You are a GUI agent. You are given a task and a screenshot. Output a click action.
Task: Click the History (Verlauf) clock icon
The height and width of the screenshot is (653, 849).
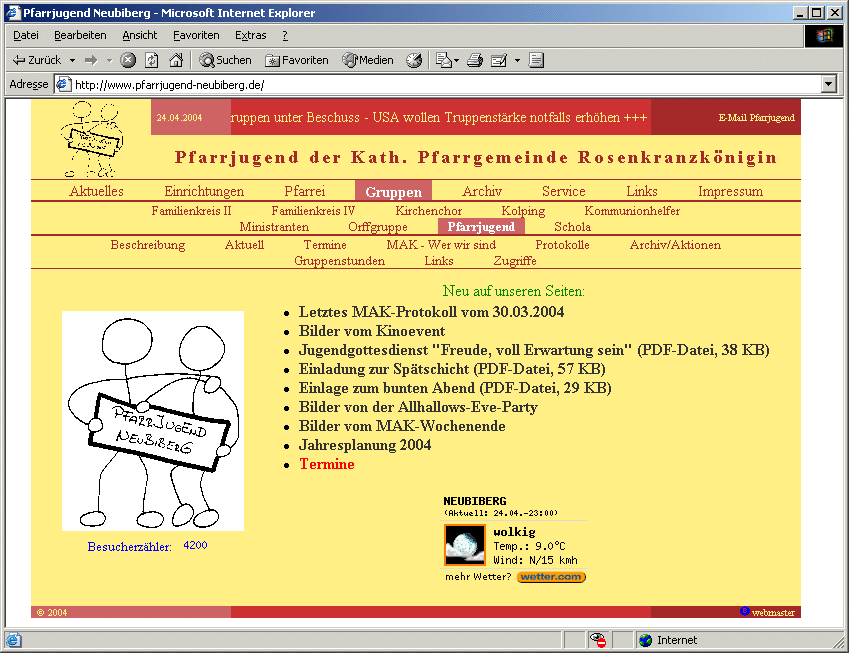point(414,60)
